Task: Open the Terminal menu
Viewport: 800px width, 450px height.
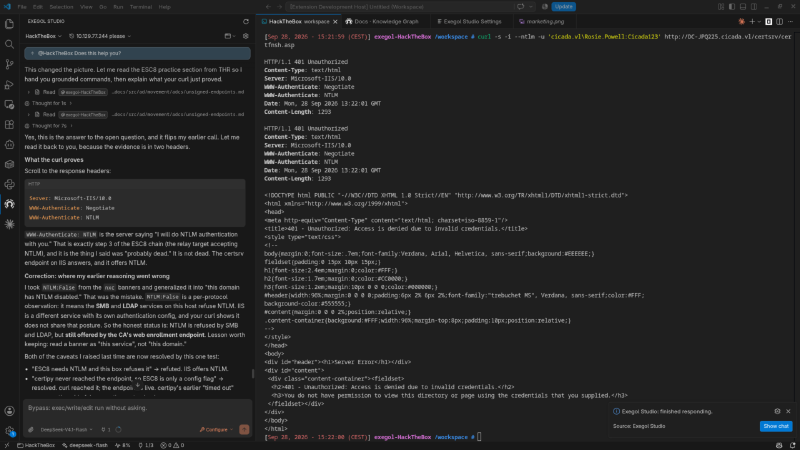Action: (141, 7)
